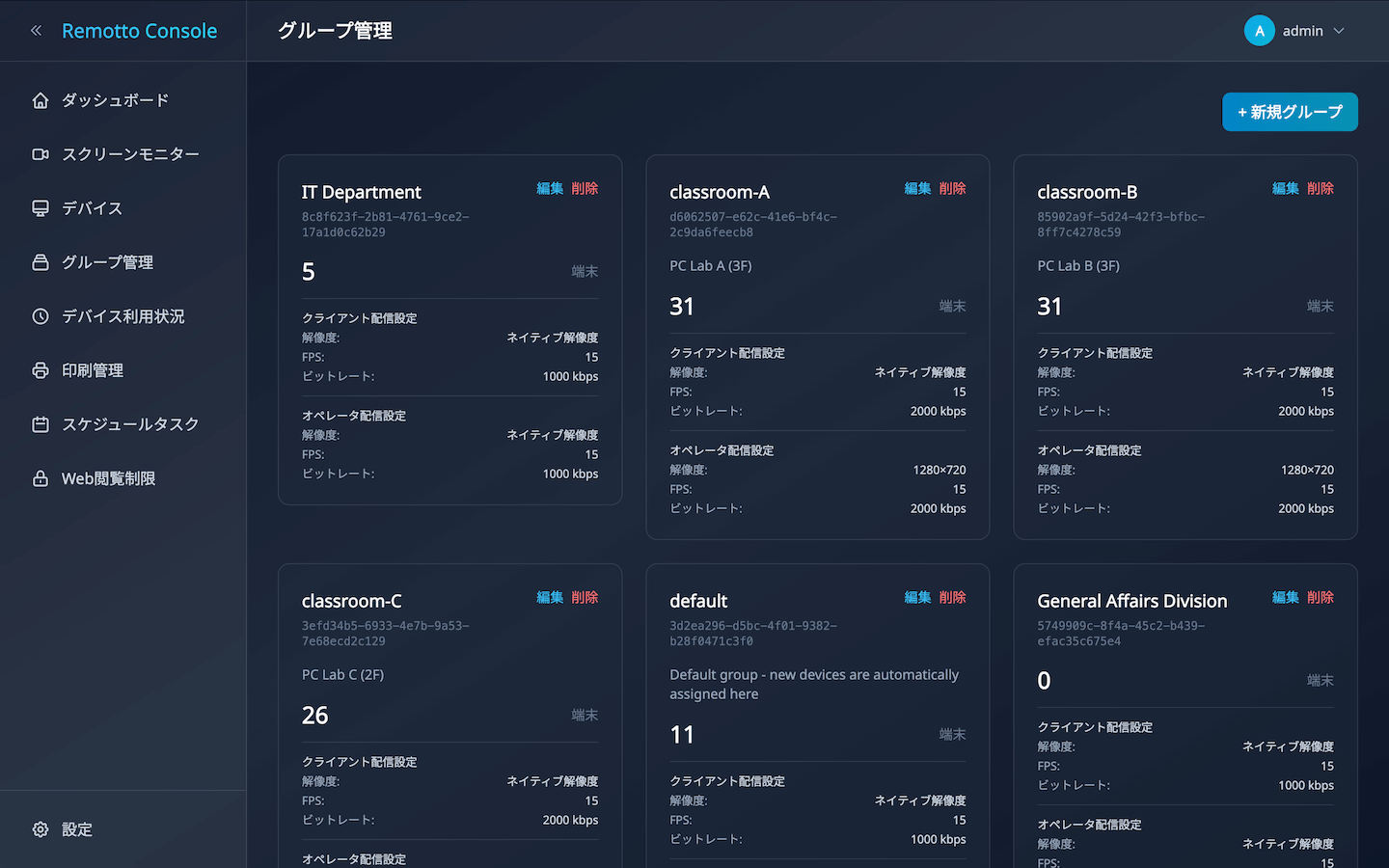Click the Schedule Task calendar icon
1389x868 pixels.
[x=41, y=424]
